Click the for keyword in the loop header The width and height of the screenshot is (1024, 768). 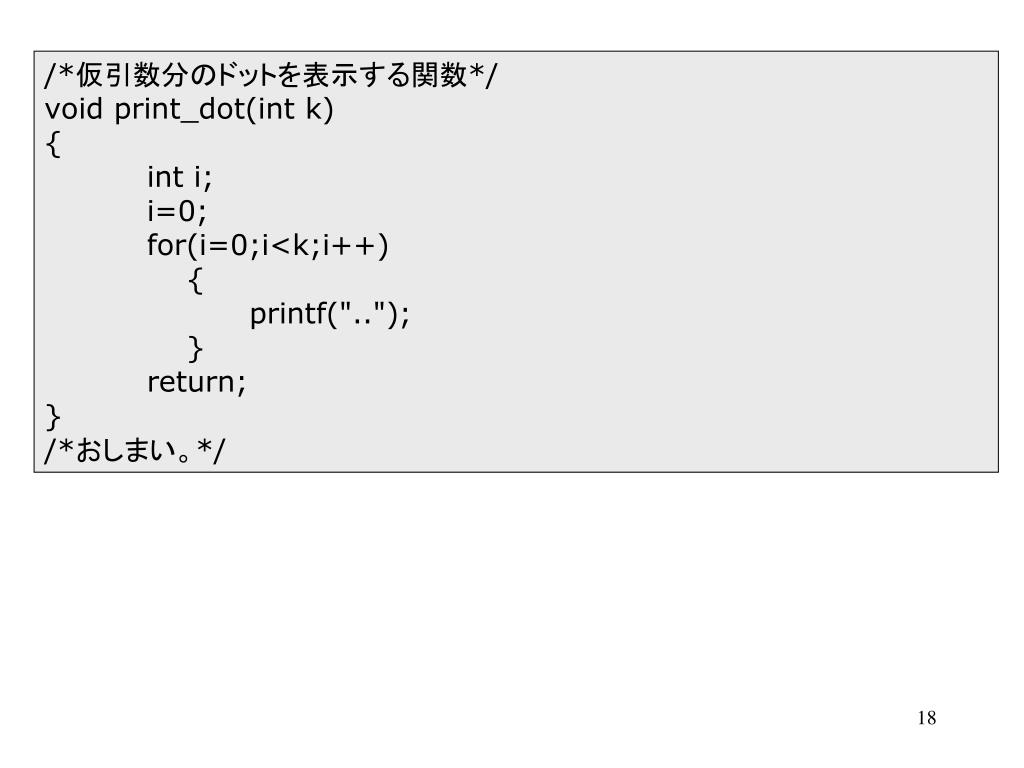(x=167, y=246)
